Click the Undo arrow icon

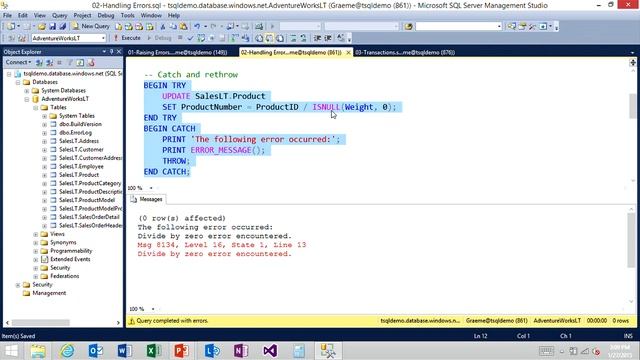tap(197, 26)
